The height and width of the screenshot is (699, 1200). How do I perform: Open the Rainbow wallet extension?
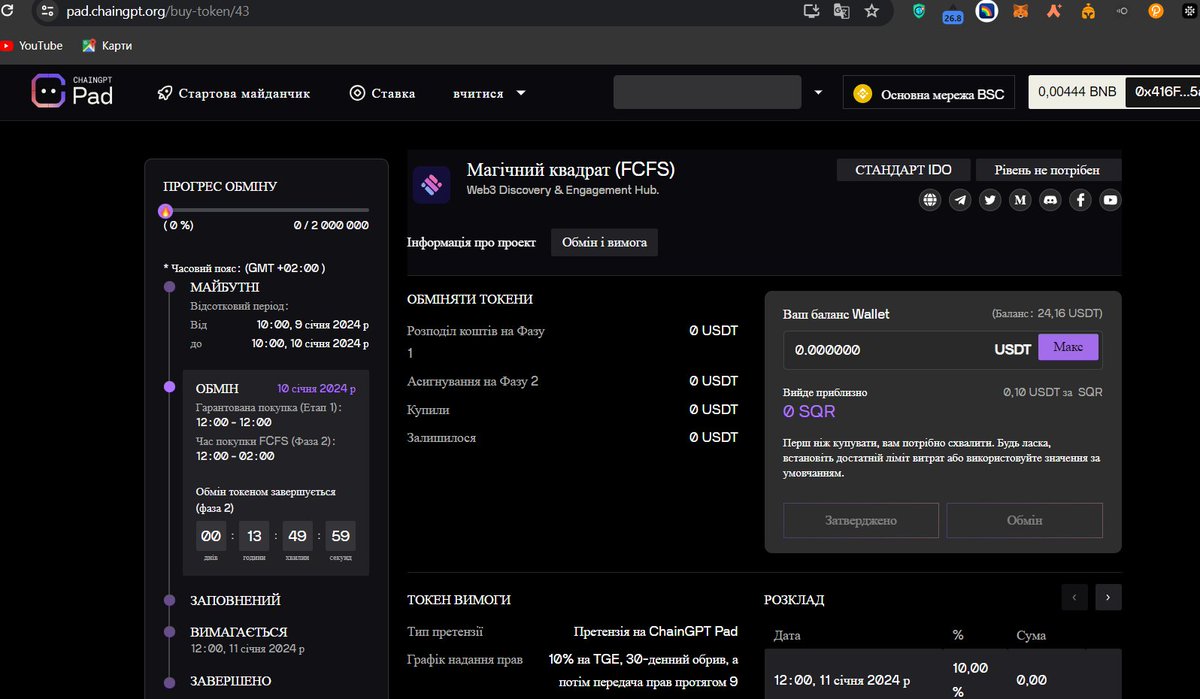tap(986, 12)
